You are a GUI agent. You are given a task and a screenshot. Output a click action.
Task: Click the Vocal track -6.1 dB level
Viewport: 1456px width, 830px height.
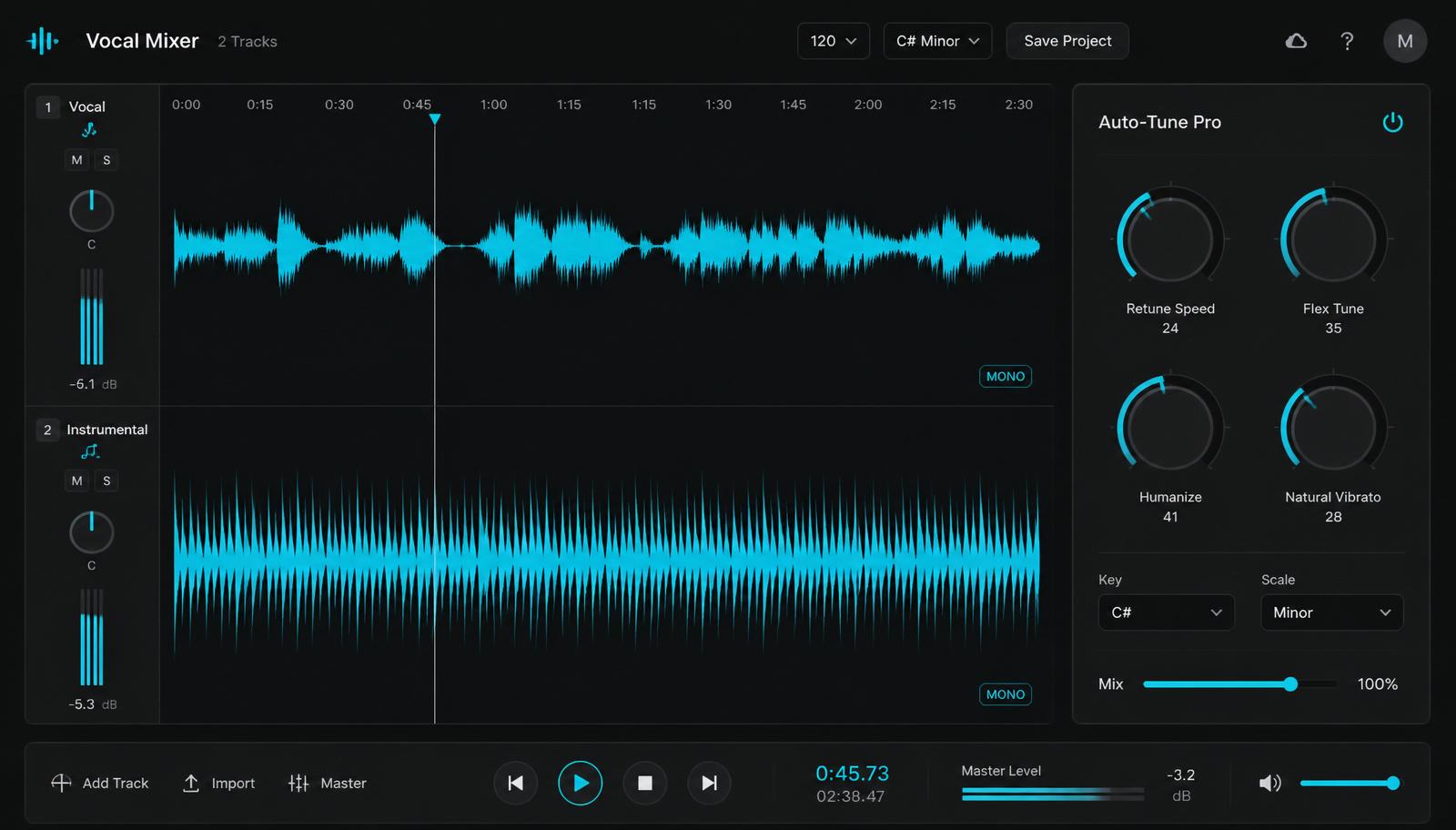[x=93, y=384]
